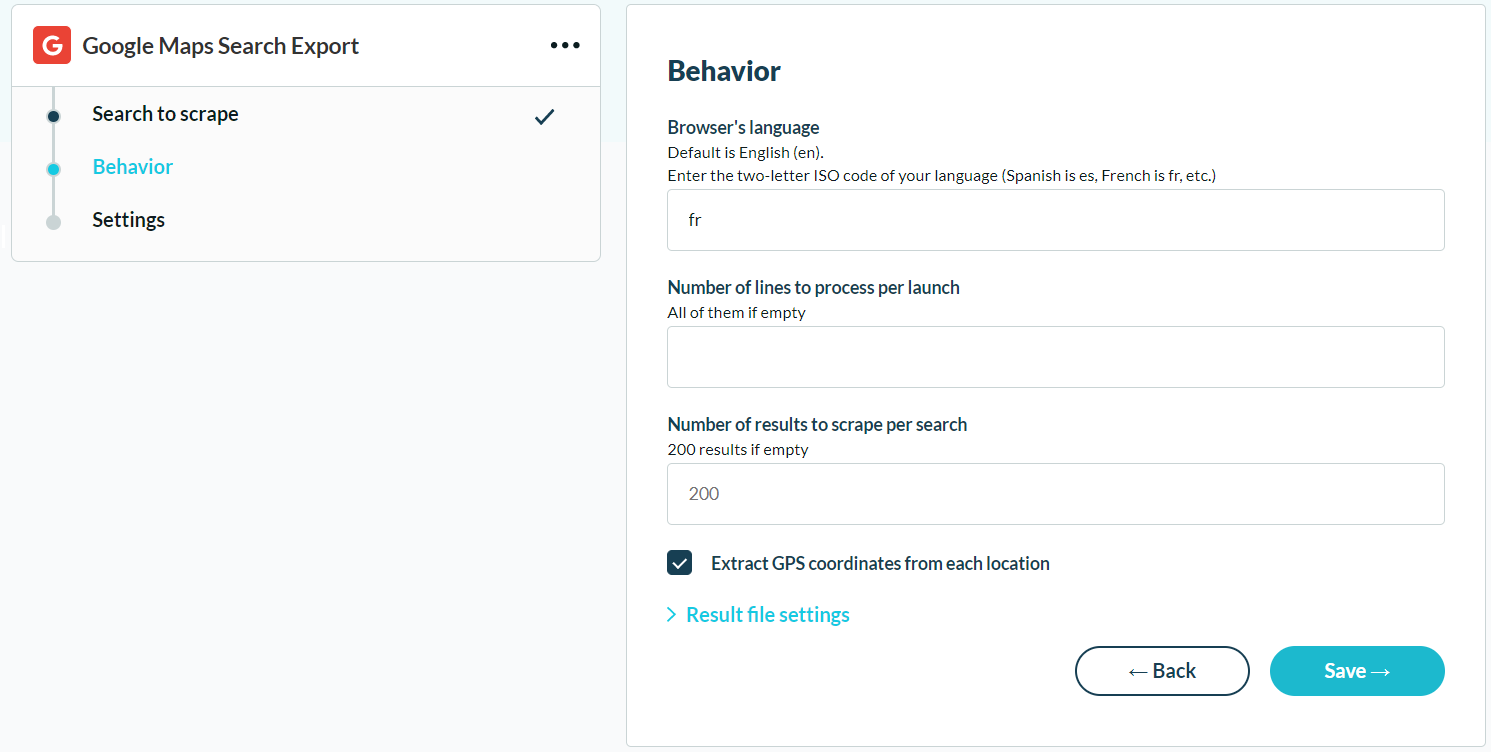Go to the Search to scrape step

(x=165, y=114)
